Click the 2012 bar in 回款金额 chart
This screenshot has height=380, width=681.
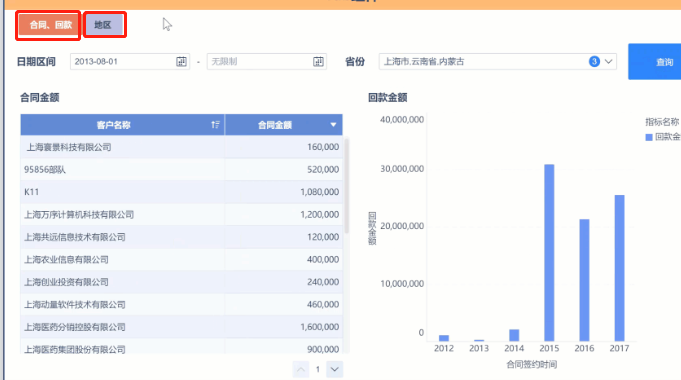point(444,338)
